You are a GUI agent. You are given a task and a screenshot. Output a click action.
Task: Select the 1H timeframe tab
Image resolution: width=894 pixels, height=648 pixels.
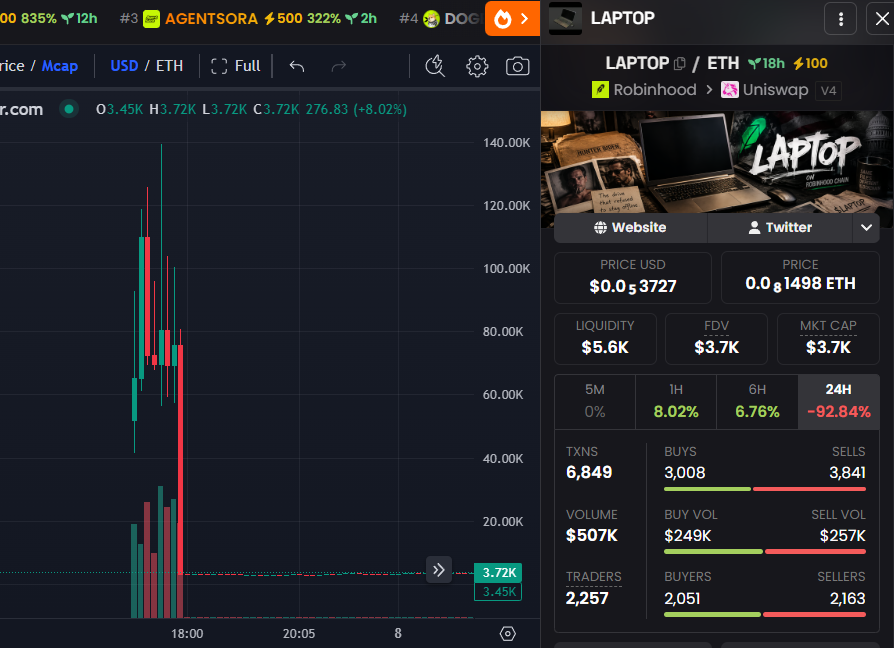676,401
